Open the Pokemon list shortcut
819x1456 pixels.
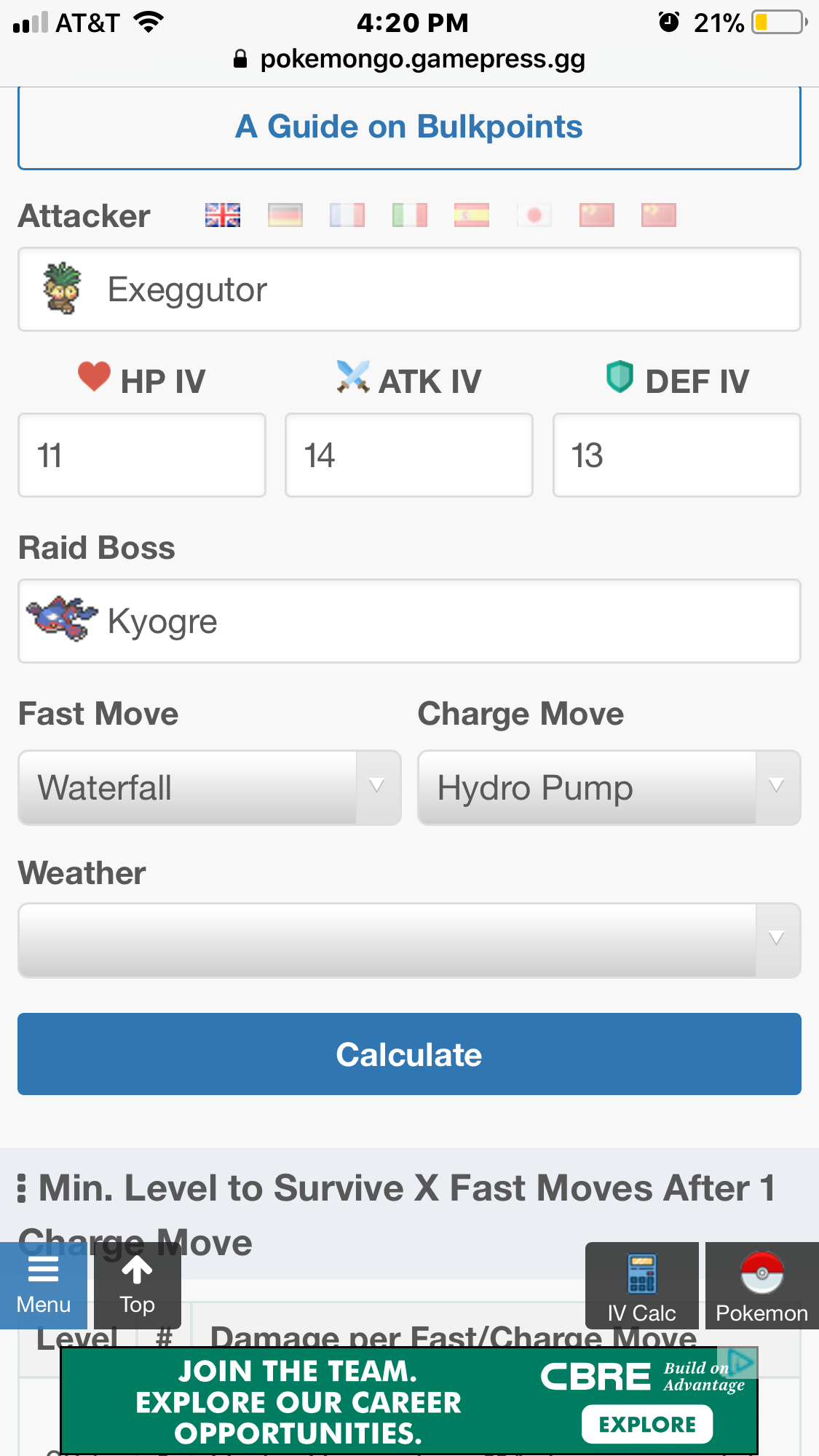pos(761,1286)
